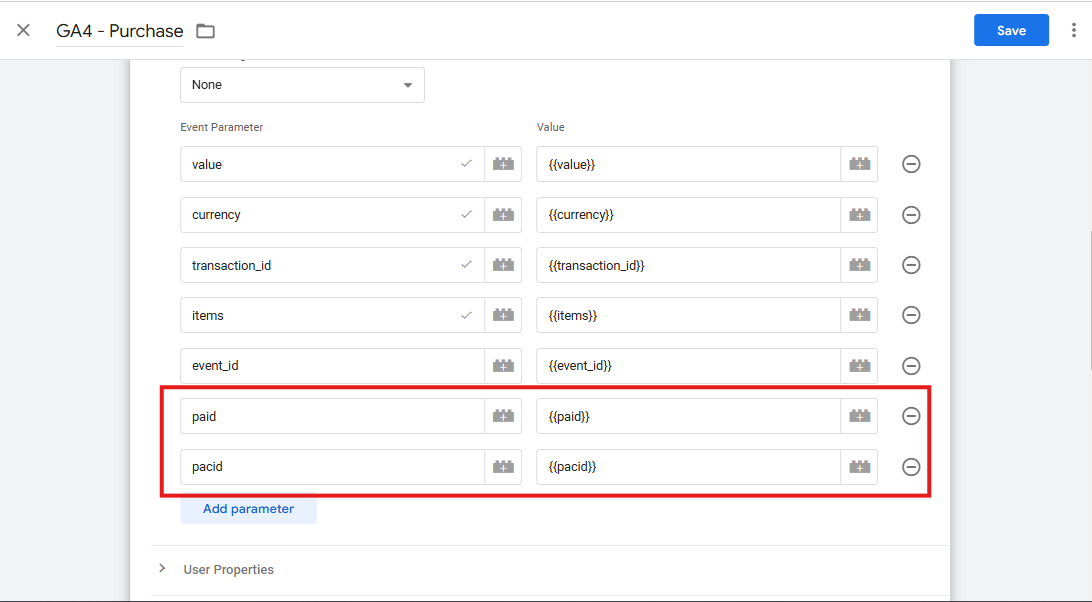Insert variable for paid parameter name

point(503,416)
